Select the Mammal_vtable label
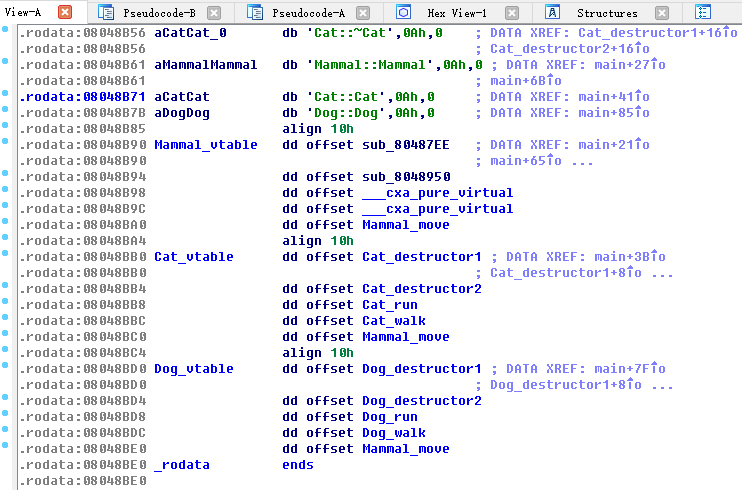742x490 pixels. coord(206,145)
